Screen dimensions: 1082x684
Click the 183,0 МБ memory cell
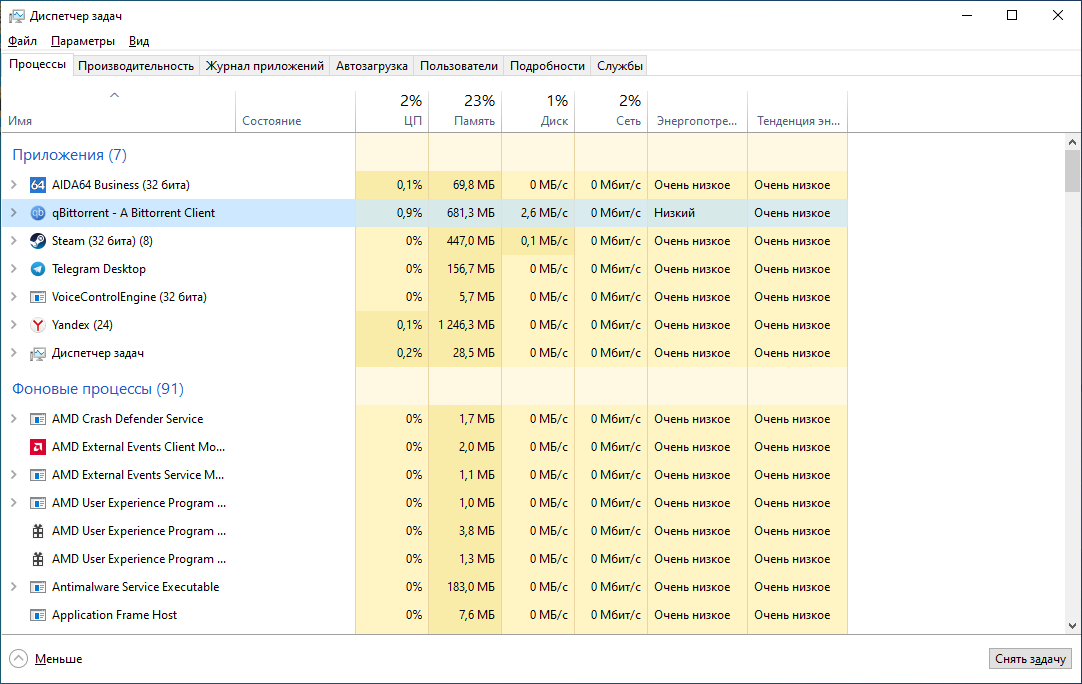[466, 587]
